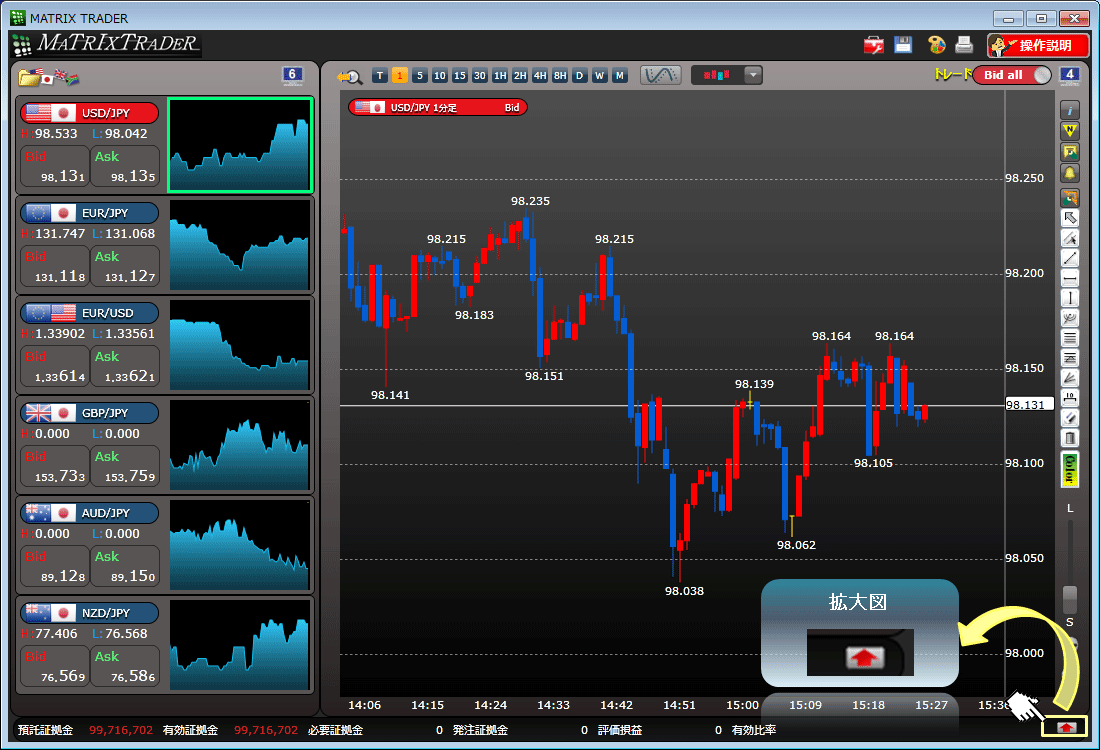Click USD/JPY Ask price 98.135
Viewport: 1100px width, 750px height.
[x=125, y=166]
